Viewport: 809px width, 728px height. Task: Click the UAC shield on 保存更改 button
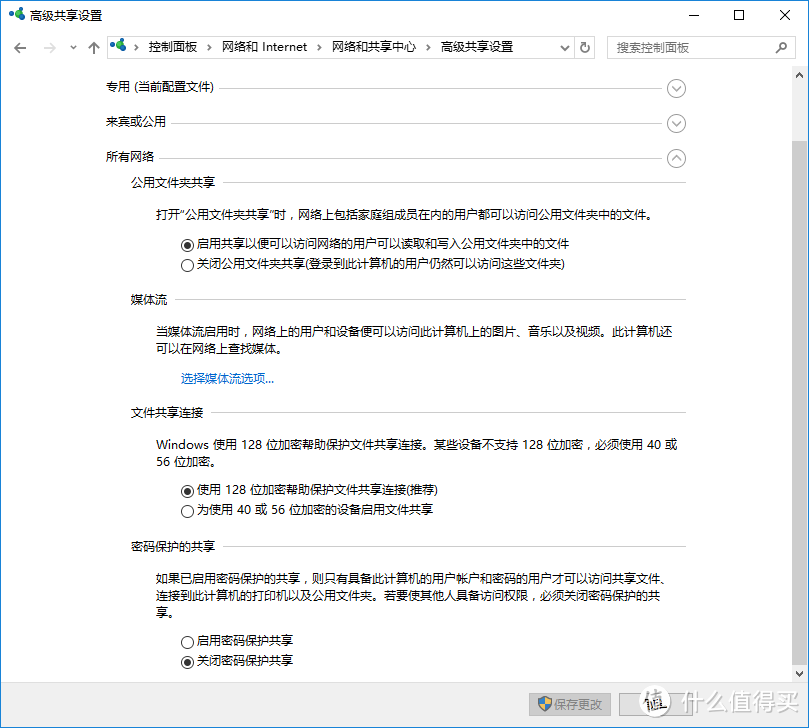[542, 704]
